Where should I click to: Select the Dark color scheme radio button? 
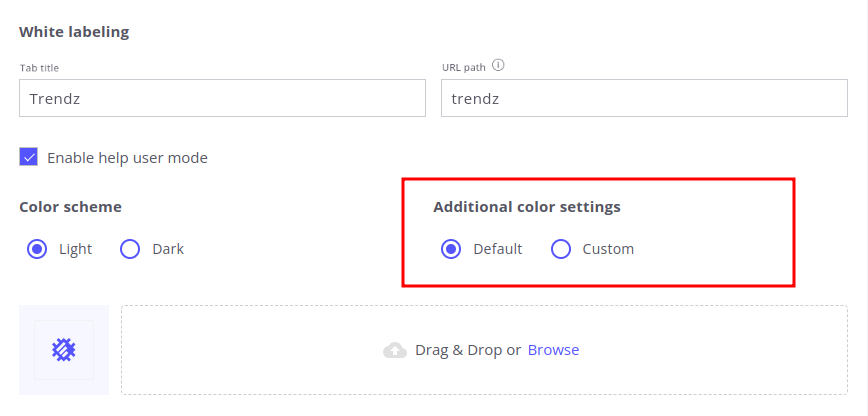[x=130, y=249]
